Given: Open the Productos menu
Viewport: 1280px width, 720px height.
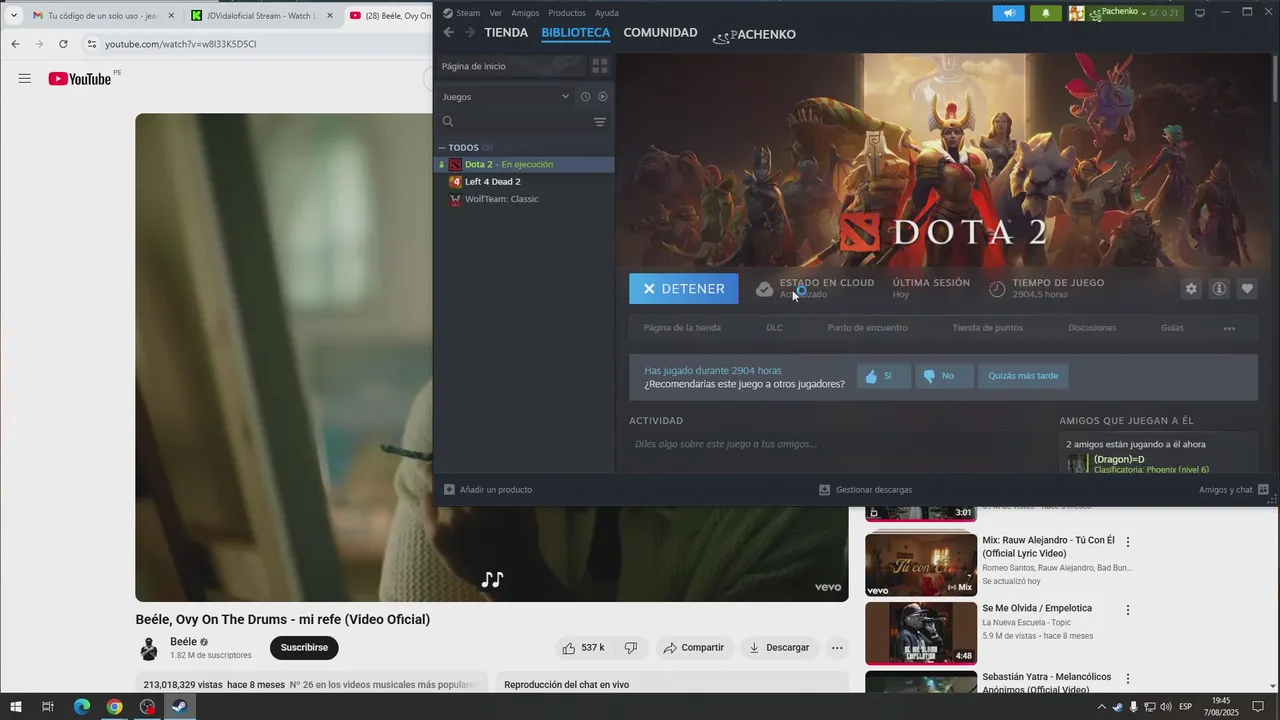Looking at the screenshot, I should point(567,13).
